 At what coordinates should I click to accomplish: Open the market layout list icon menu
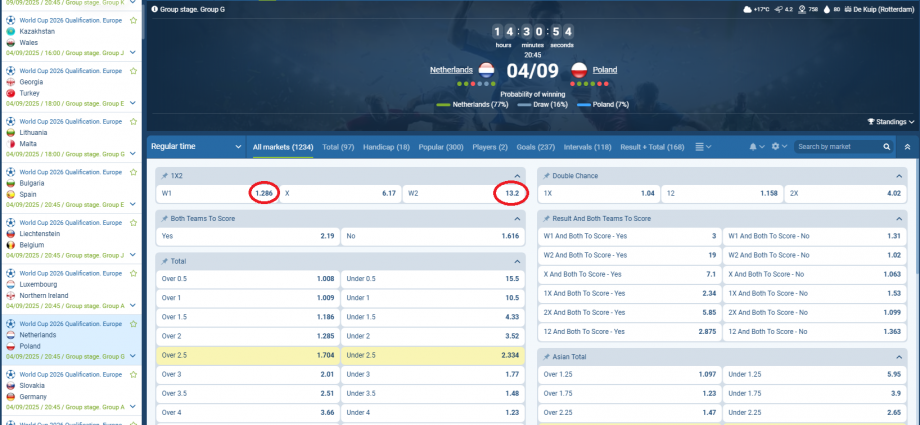pyautogui.click(x=703, y=147)
